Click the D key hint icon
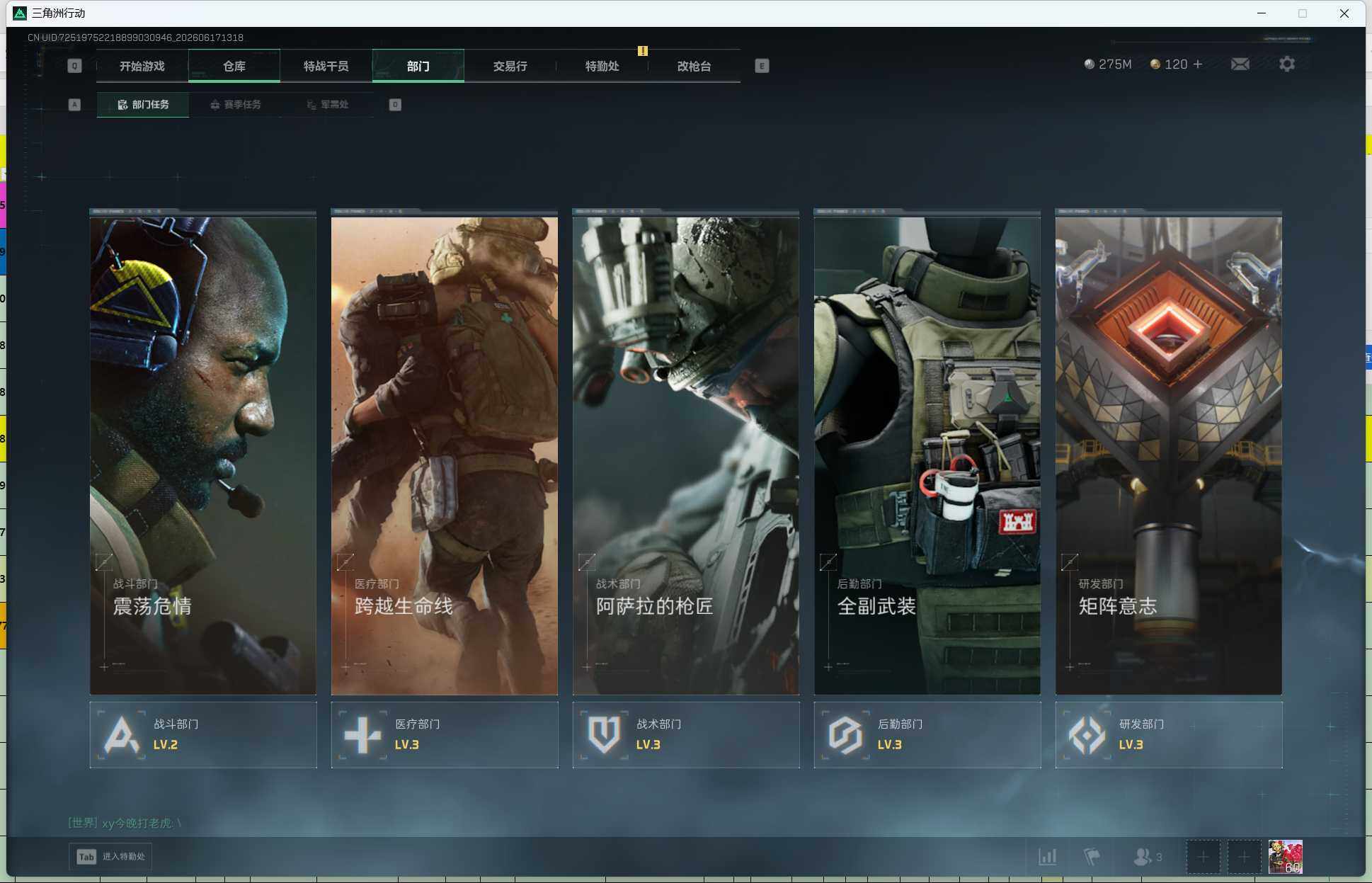The height and width of the screenshot is (883, 1372). pyautogui.click(x=395, y=105)
